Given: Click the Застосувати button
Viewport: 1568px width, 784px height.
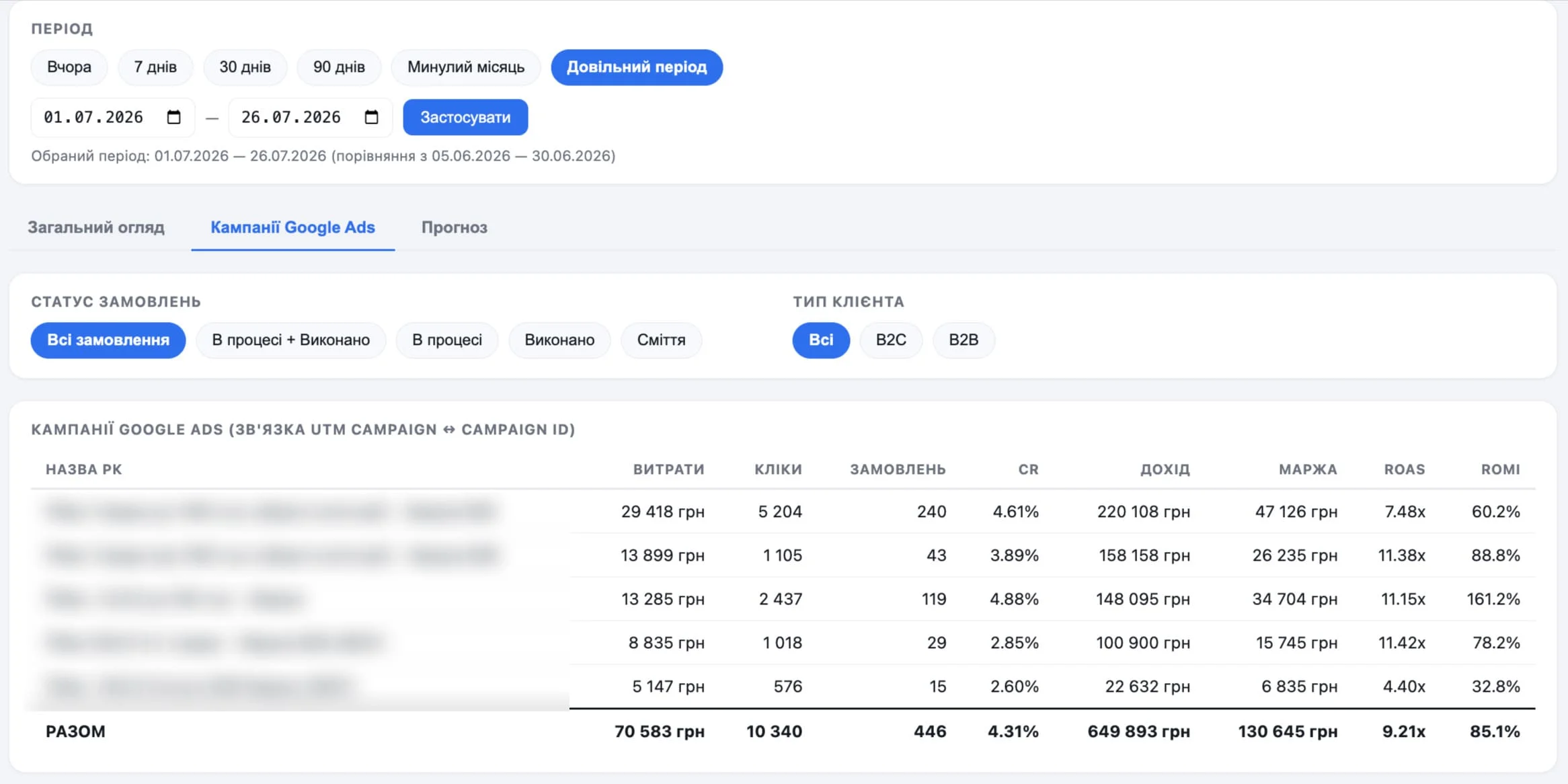Looking at the screenshot, I should click(x=465, y=117).
